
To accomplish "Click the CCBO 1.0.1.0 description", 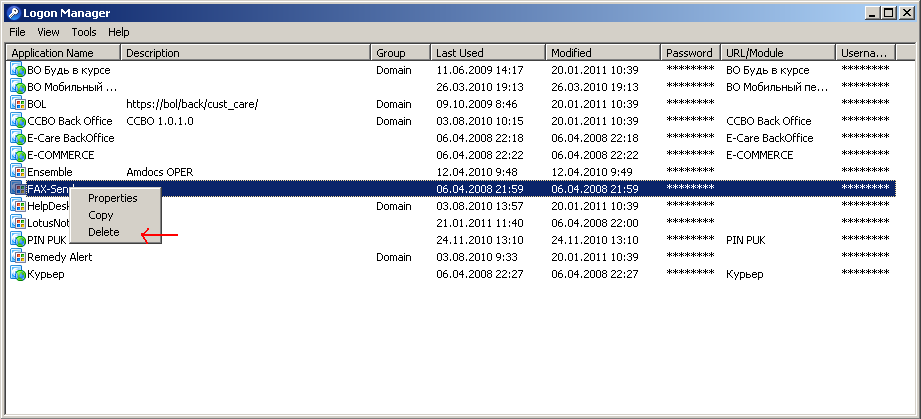I will point(160,121).
